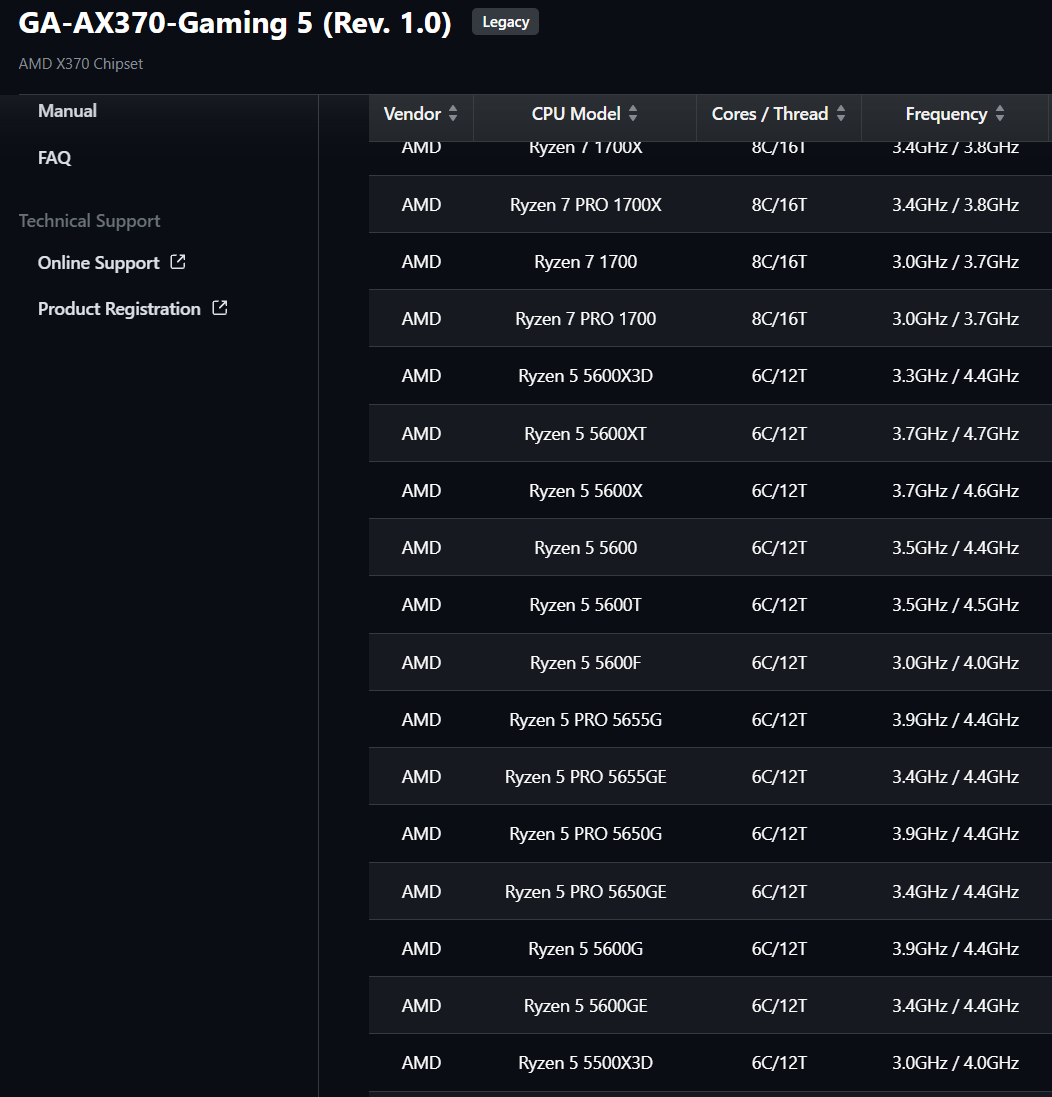The image size is (1052, 1097).
Task: Select the Ryzen 5 PRO 5650GE cell
Action: point(585,891)
